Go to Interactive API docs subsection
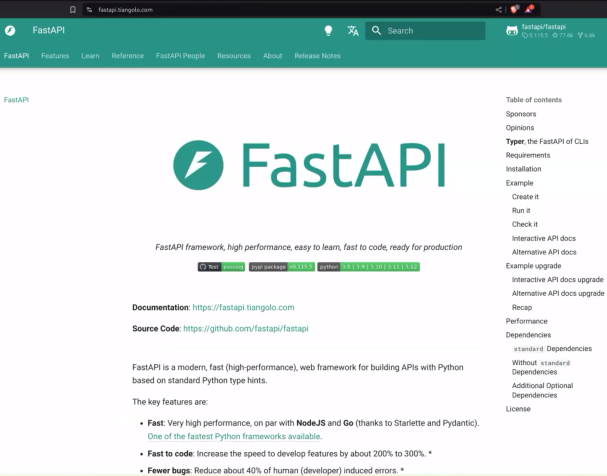This screenshot has height=476, width=607. point(544,238)
